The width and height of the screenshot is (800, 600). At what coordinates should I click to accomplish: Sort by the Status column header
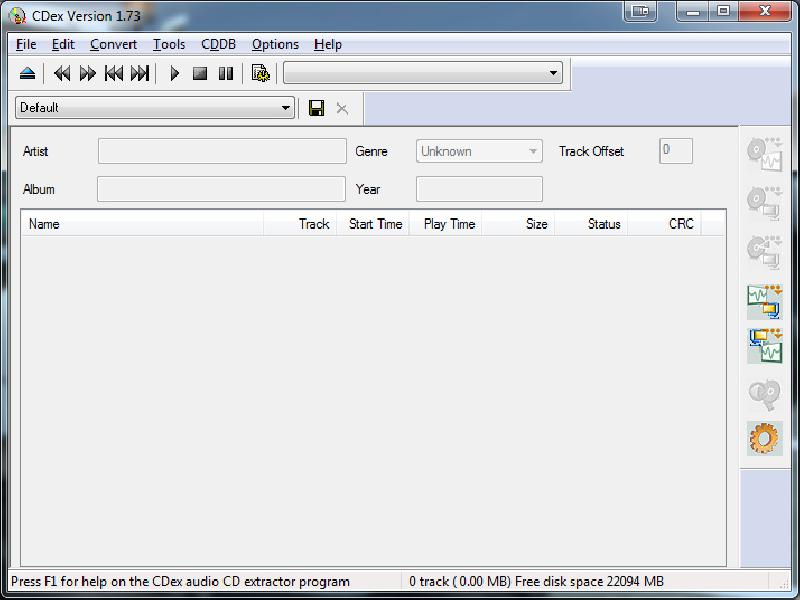point(591,224)
